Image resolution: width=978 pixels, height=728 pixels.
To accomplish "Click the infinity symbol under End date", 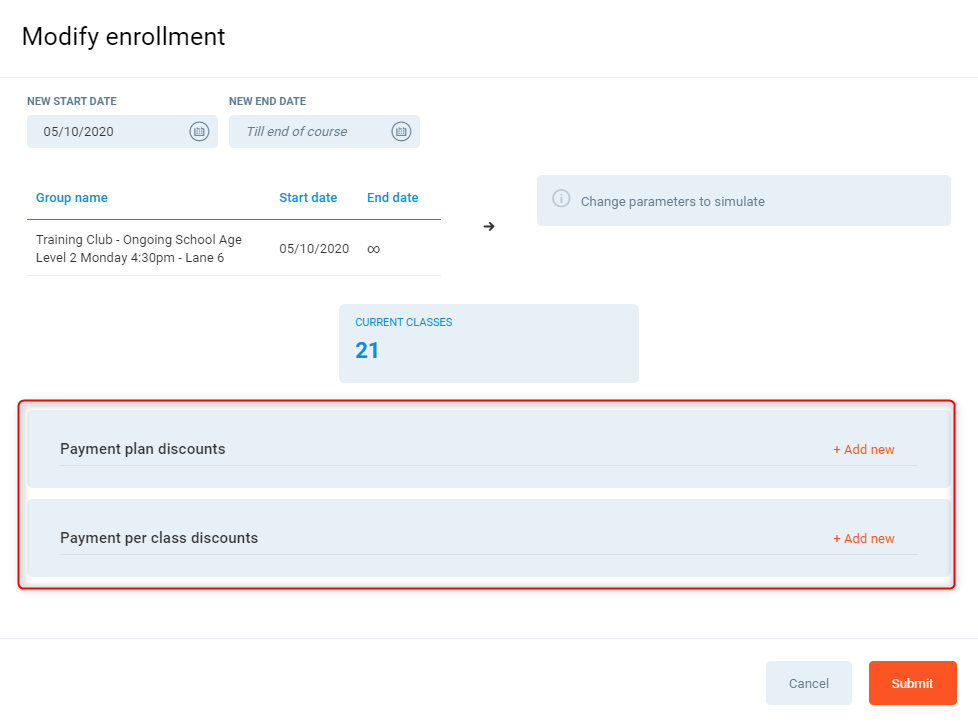I will pos(373,249).
